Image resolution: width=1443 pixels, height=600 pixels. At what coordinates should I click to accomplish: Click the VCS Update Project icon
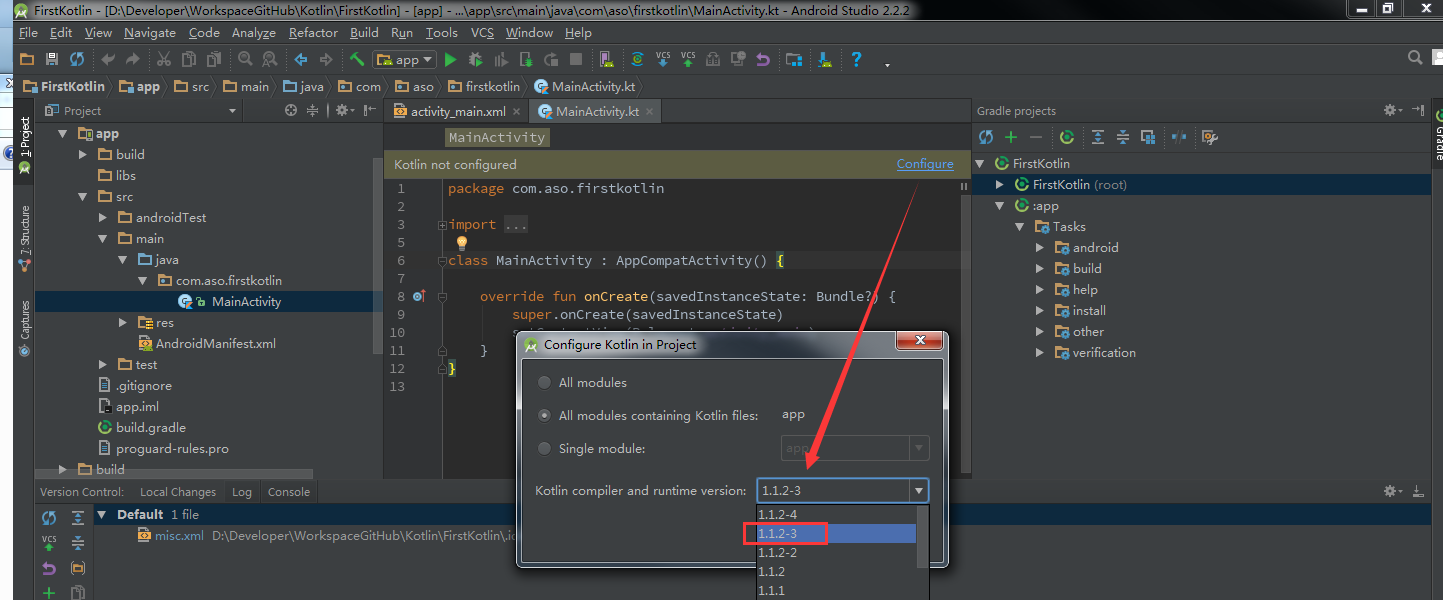pyautogui.click(x=663, y=60)
